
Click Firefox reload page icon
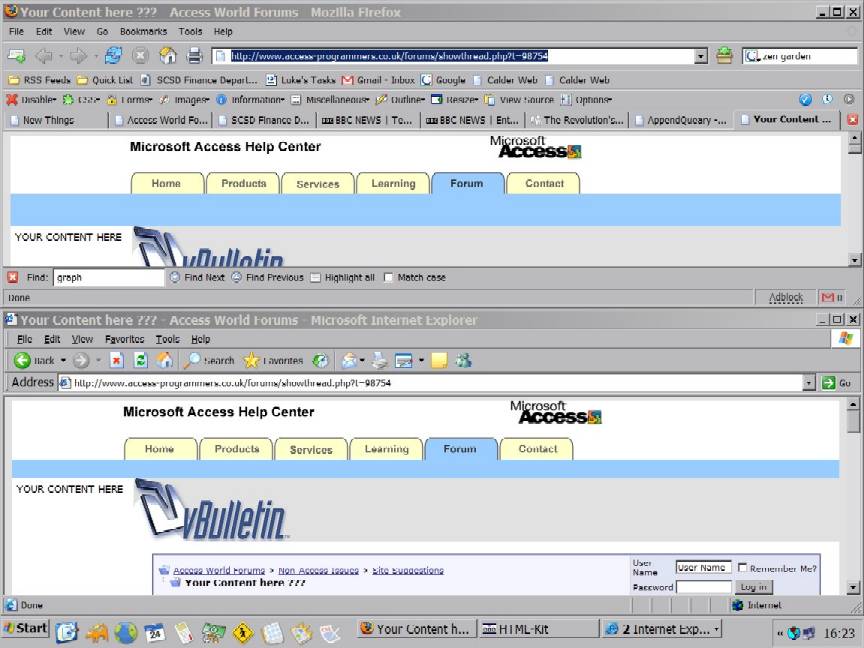[x=114, y=55]
